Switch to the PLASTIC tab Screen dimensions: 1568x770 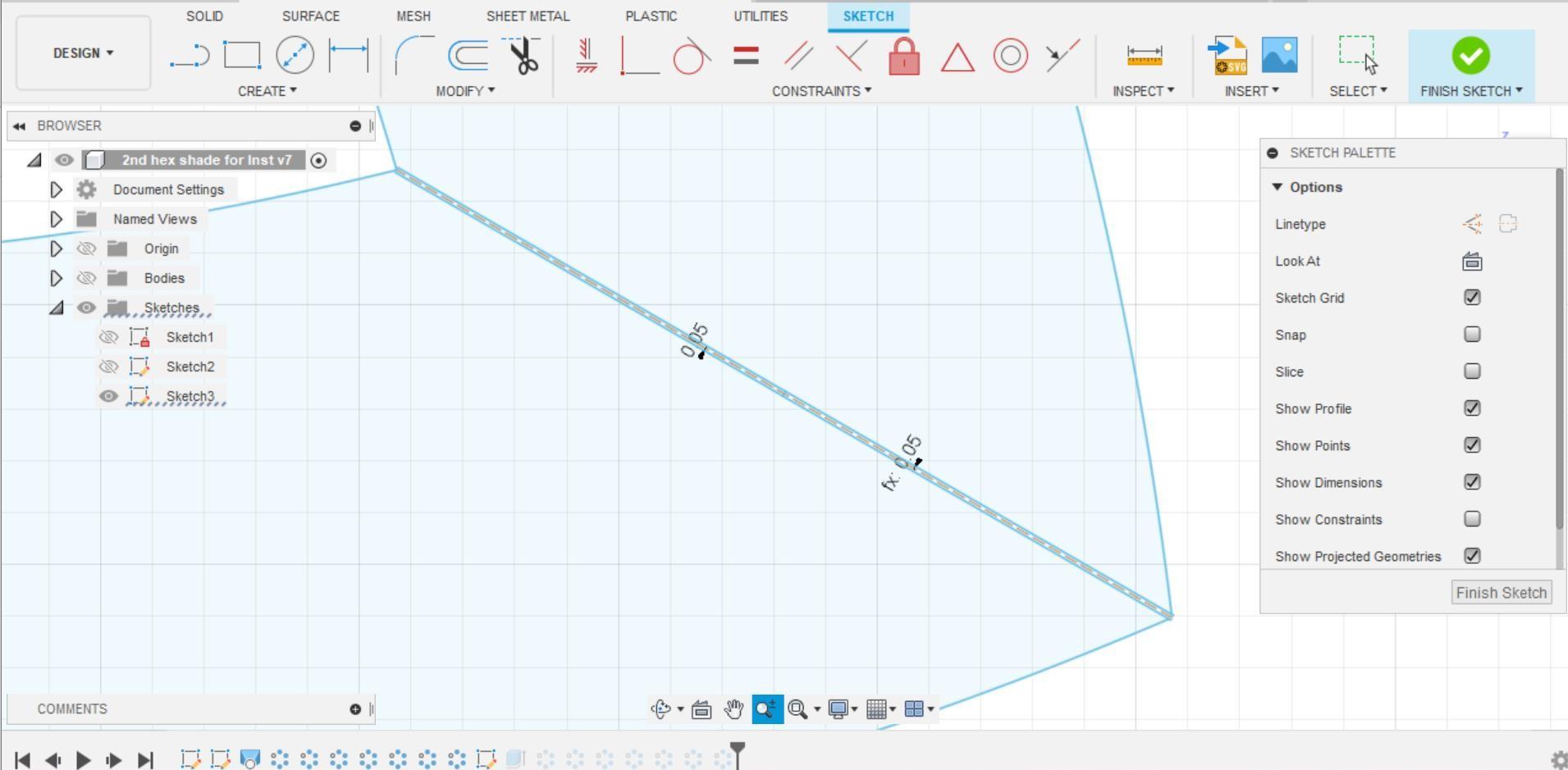tap(651, 16)
